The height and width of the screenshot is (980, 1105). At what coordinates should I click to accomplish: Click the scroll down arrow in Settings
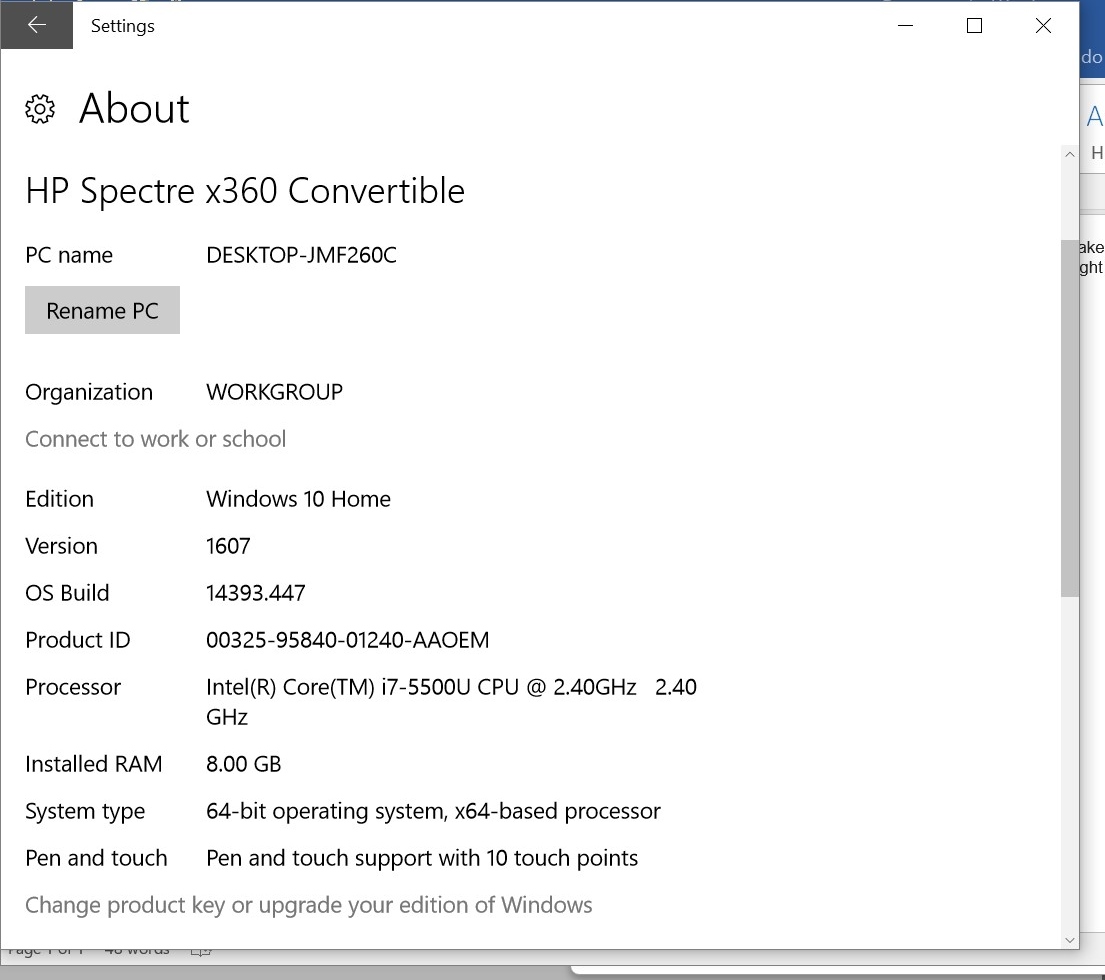coord(1070,939)
